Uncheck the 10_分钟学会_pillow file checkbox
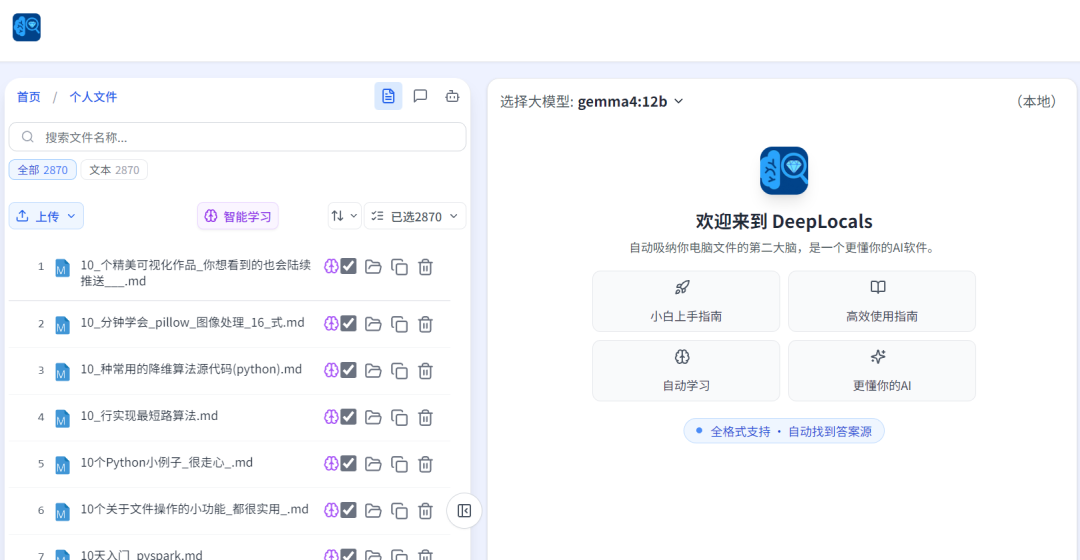The image size is (1080, 560). [349, 323]
